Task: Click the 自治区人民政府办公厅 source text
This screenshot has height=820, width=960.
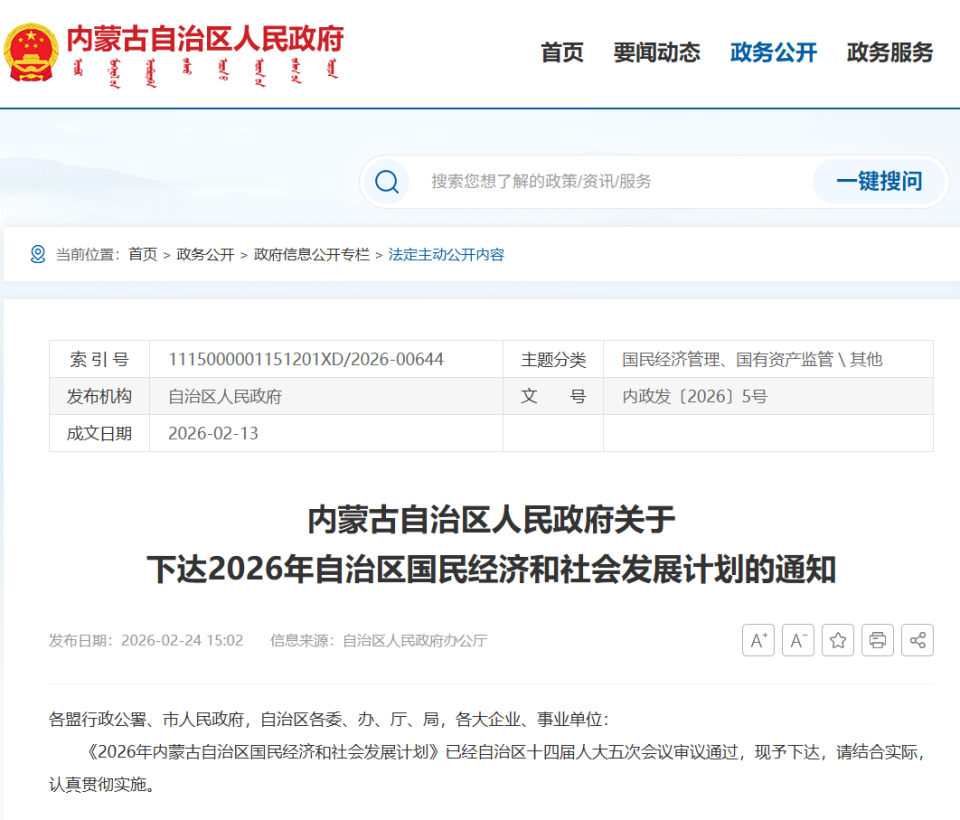Action: [x=412, y=641]
